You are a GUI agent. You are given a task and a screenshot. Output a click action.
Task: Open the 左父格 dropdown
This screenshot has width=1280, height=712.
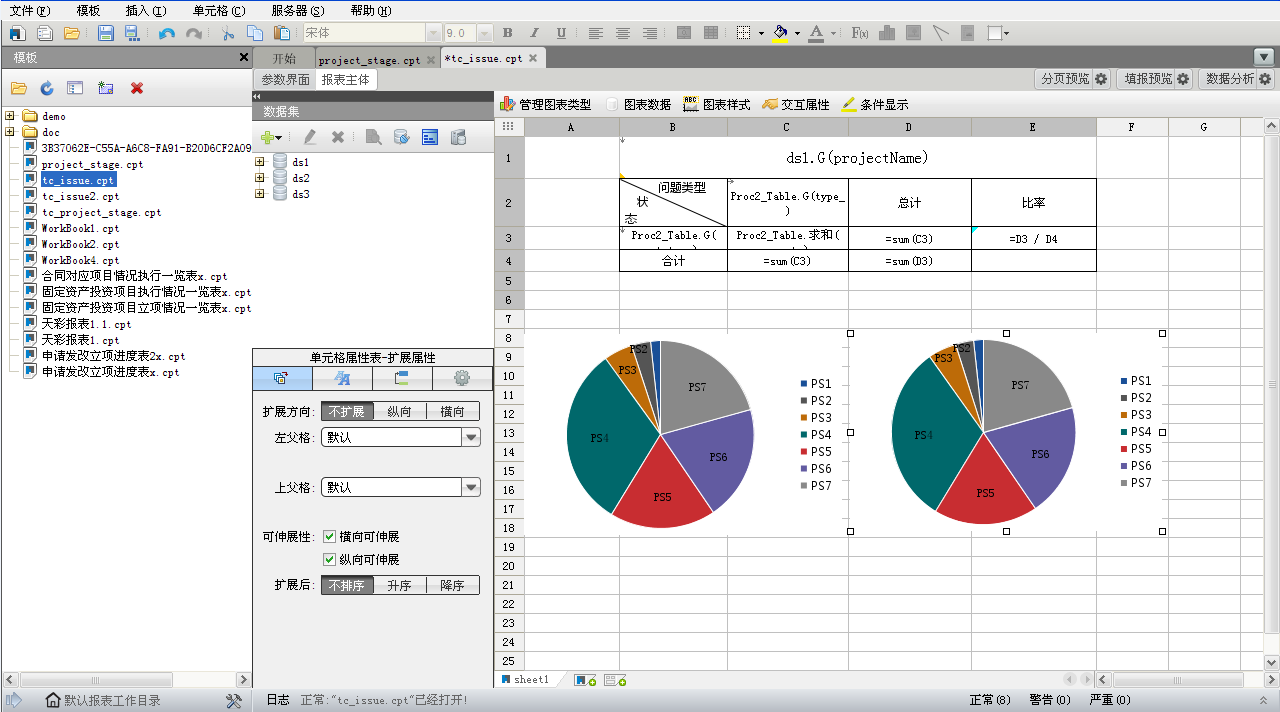470,437
